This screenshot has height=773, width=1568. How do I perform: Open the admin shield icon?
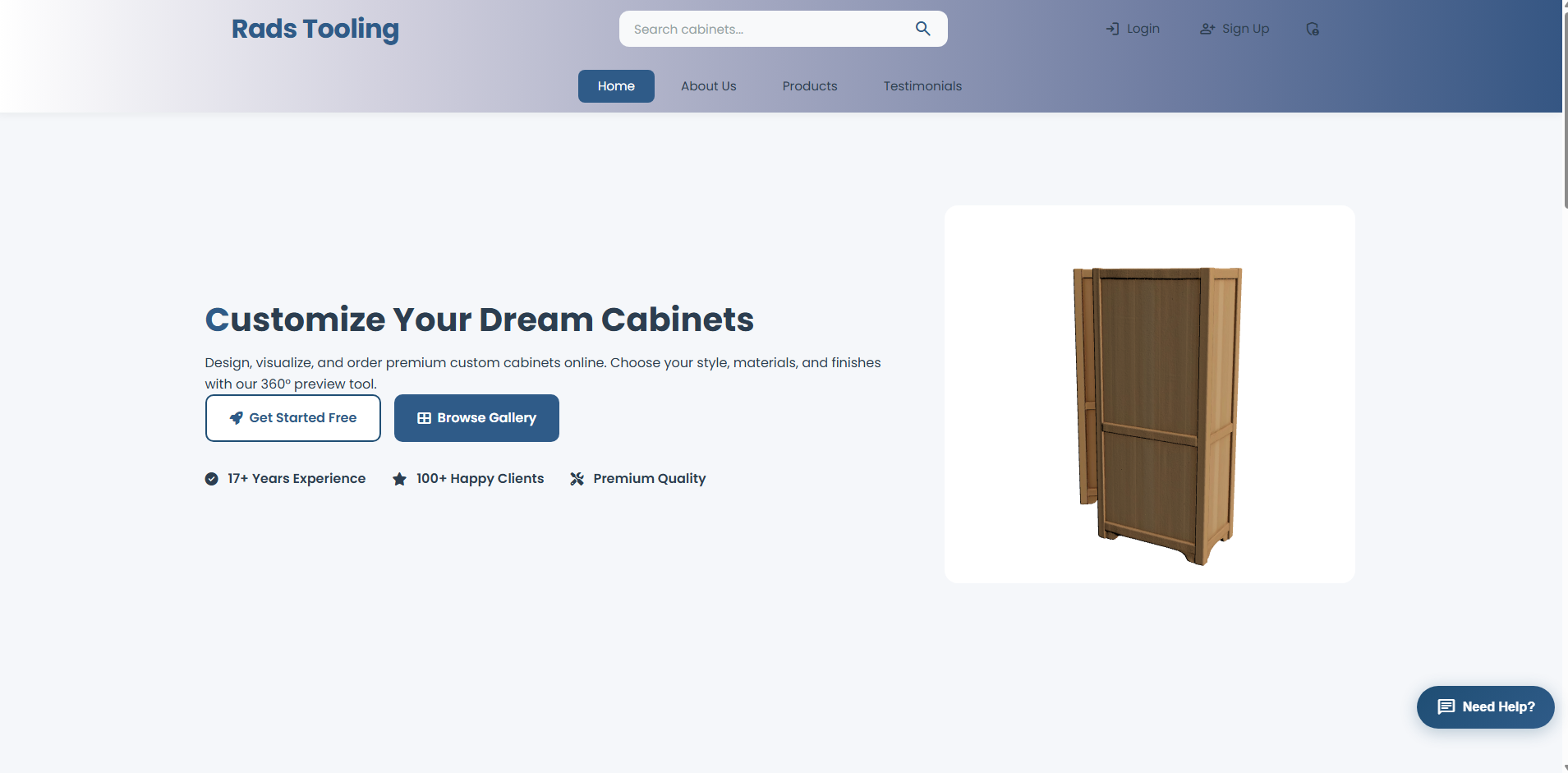[x=1313, y=29]
